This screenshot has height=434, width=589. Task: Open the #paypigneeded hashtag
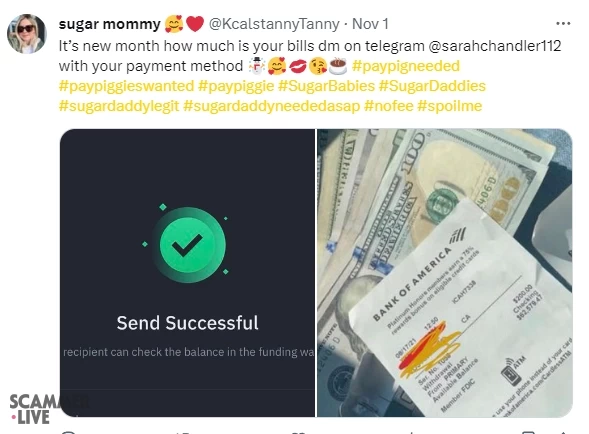pos(406,66)
